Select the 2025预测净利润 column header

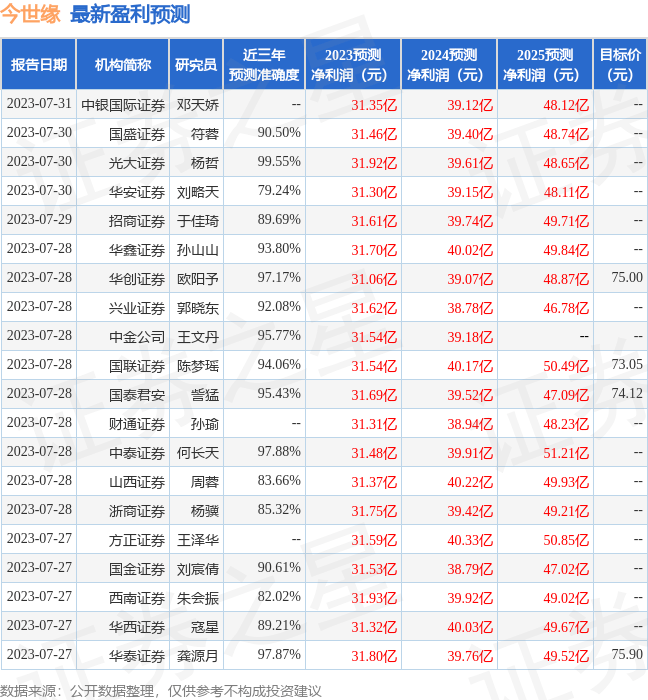(545, 65)
